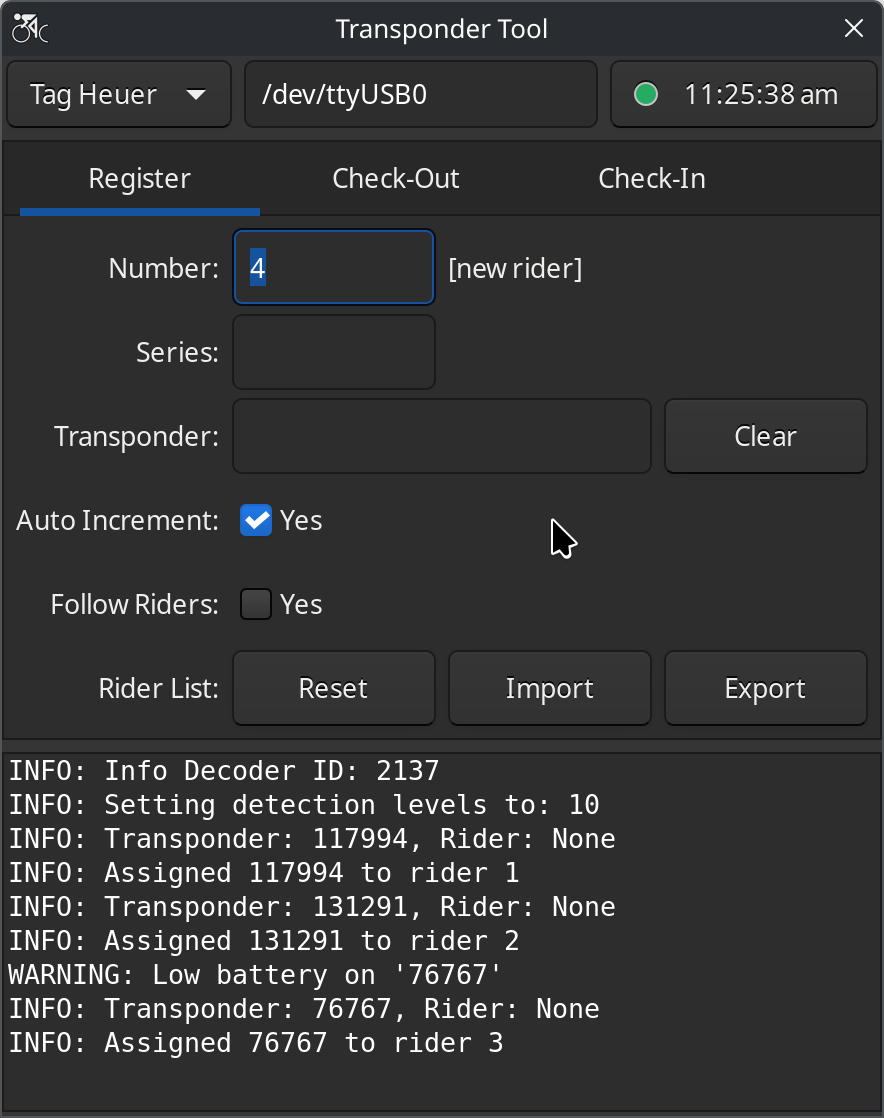Click the Clear button
The height and width of the screenshot is (1118, 884).
pos(766,436)
